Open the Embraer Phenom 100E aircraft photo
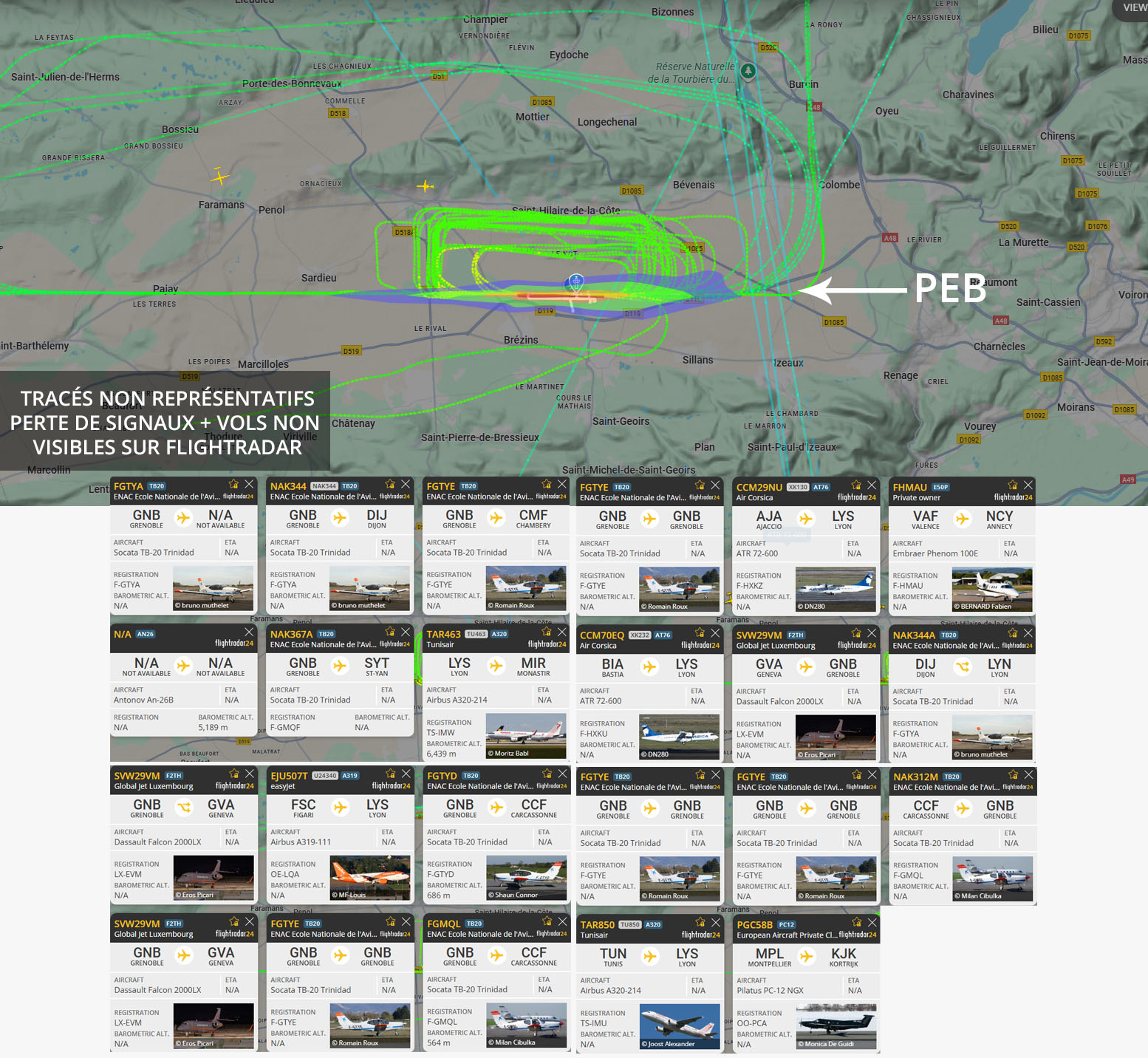 pyautogui.click(x=991, y=589)
